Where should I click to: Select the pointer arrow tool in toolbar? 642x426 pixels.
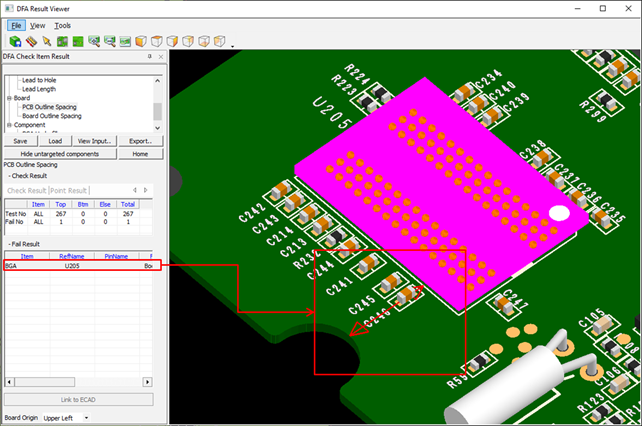click(47, 42)
